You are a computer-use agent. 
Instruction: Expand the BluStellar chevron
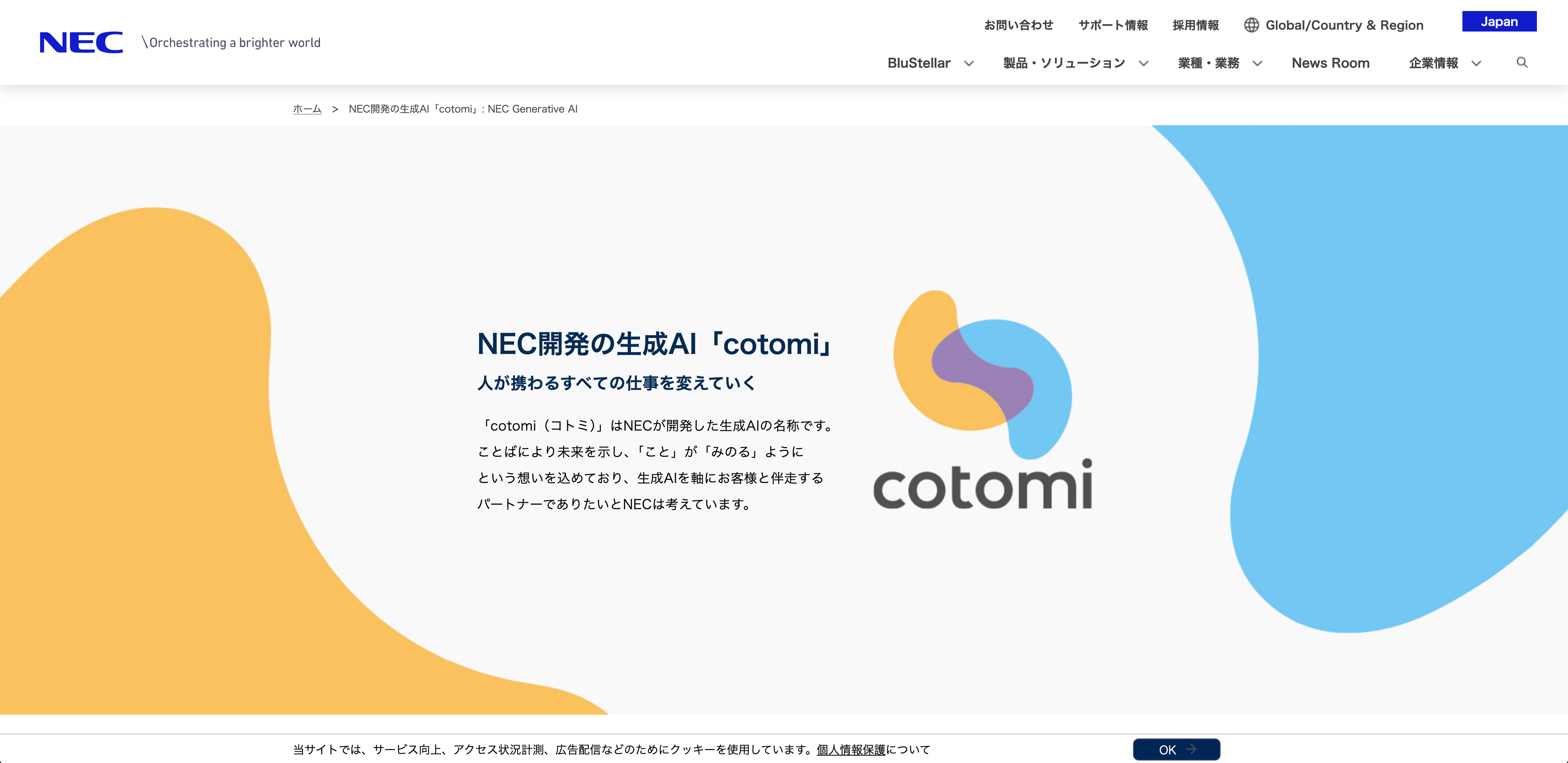click(969, 63)
